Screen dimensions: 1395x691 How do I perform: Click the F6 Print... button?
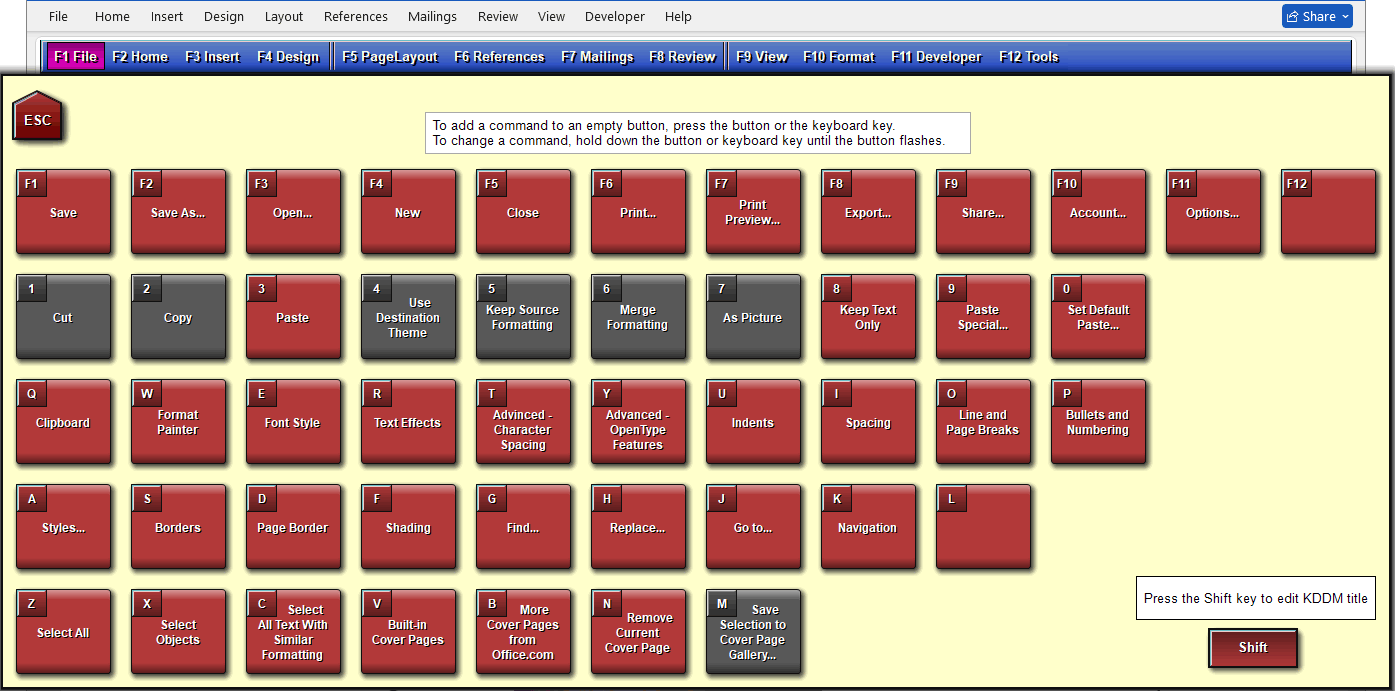(x=638, y=212)
